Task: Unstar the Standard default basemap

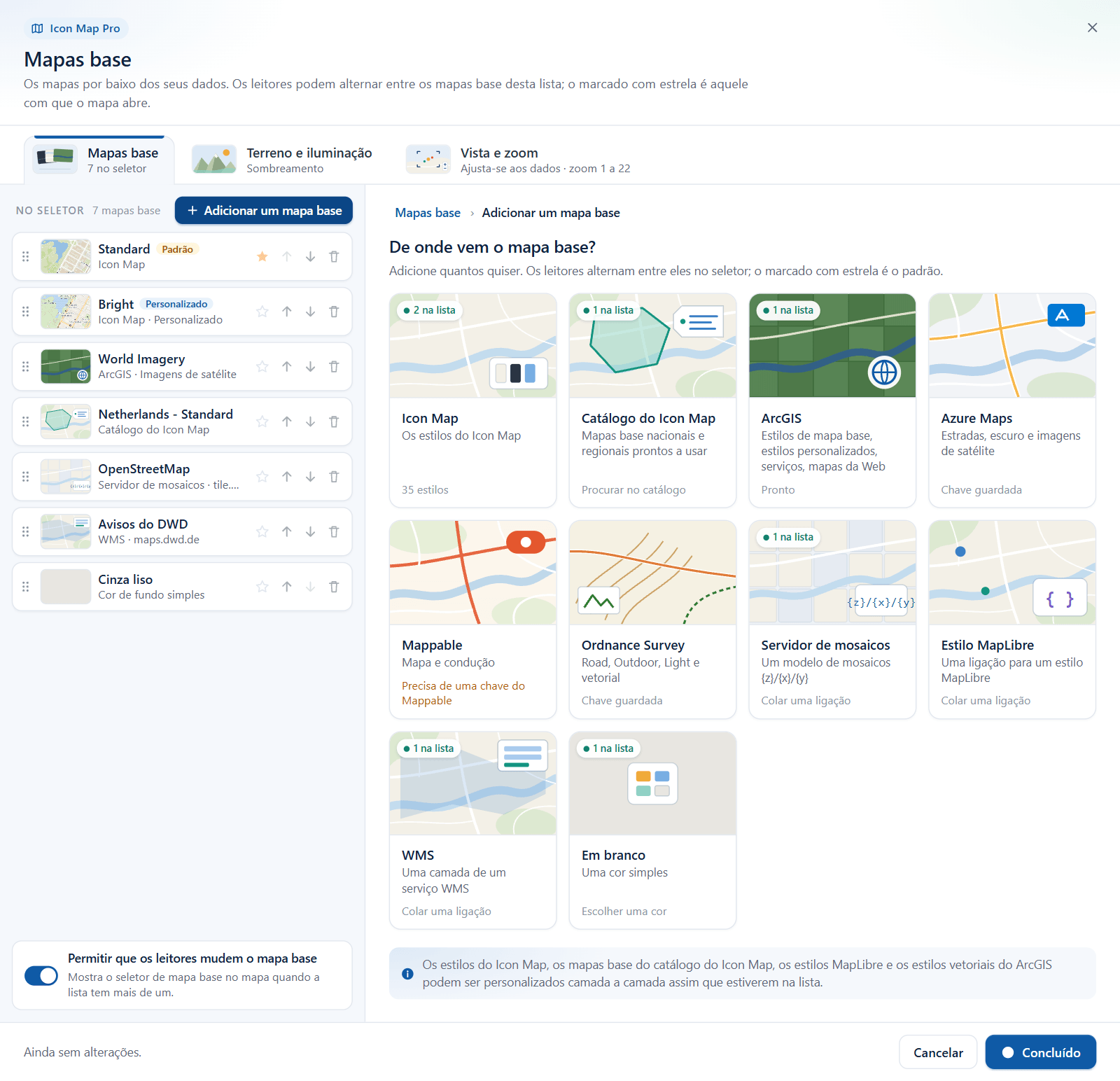Action: tap(262, 256)
